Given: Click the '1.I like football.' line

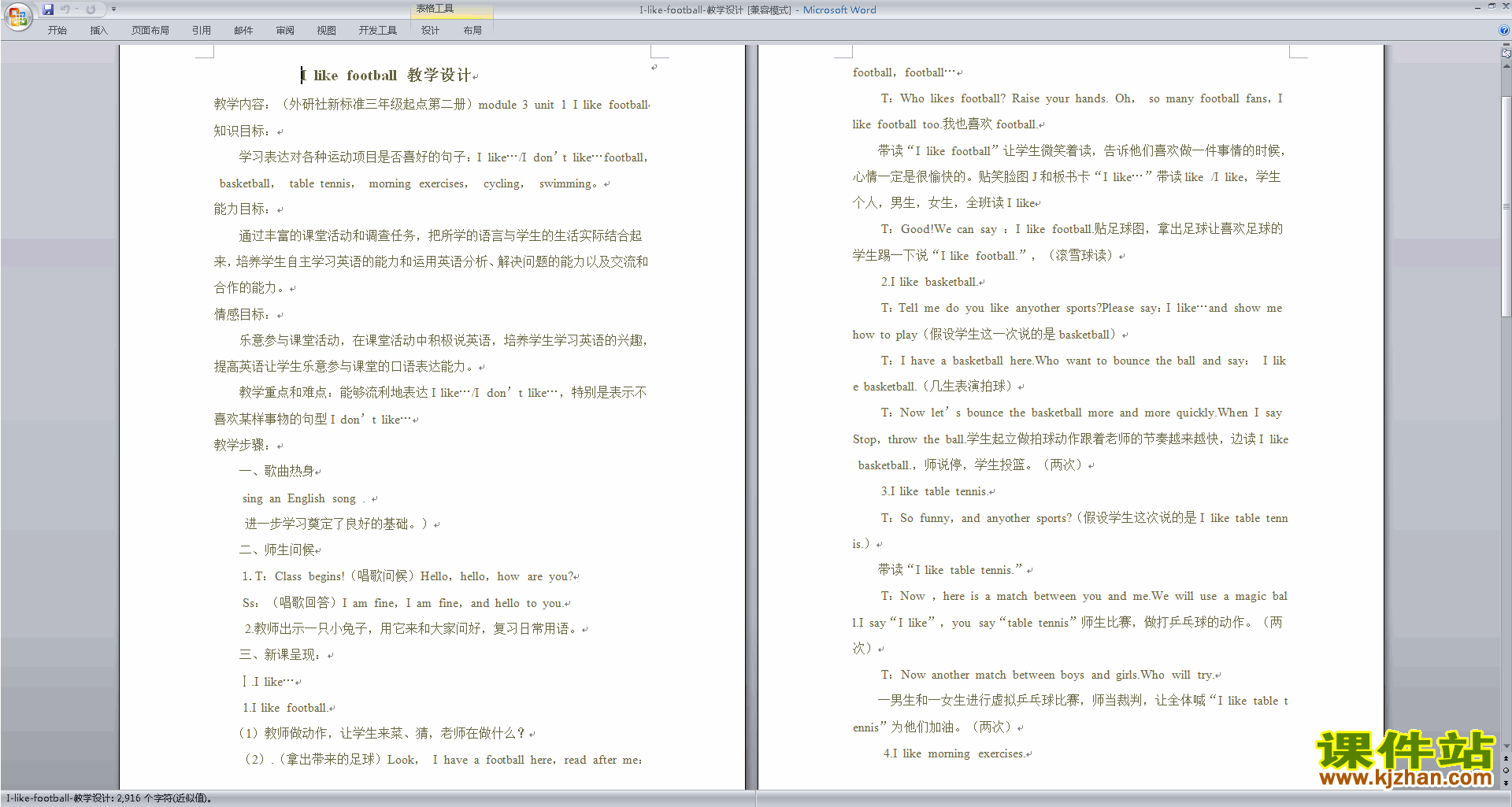Looking at the screenshot, I should 285,708.
